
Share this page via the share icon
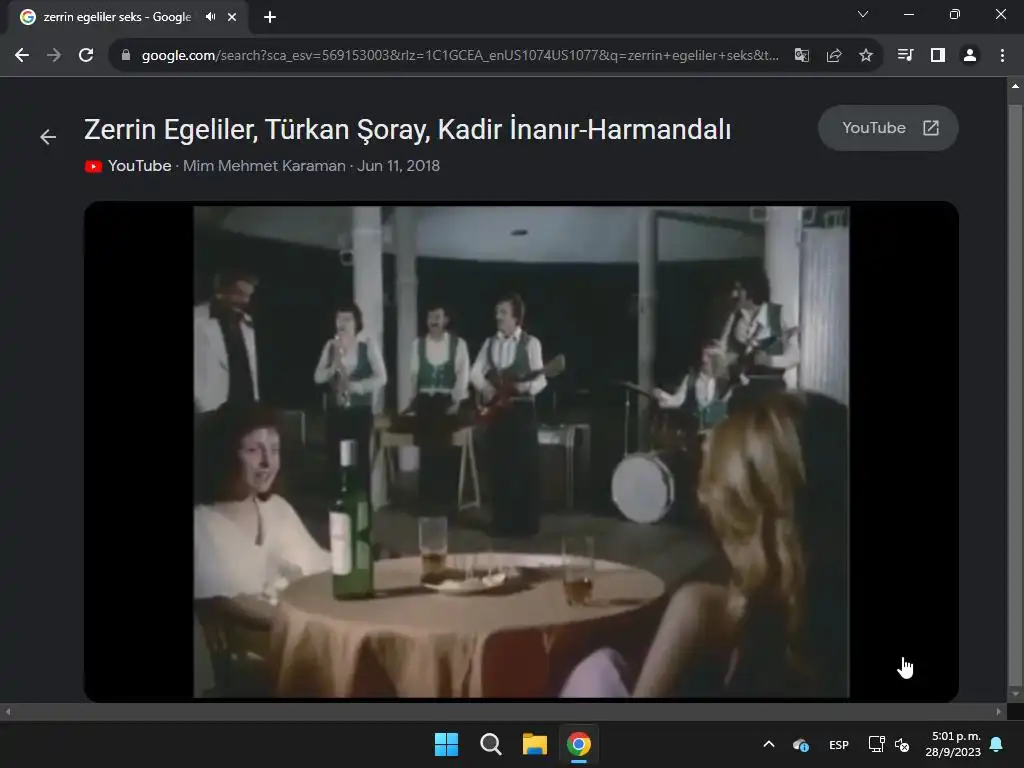click(x=834, y=56)
